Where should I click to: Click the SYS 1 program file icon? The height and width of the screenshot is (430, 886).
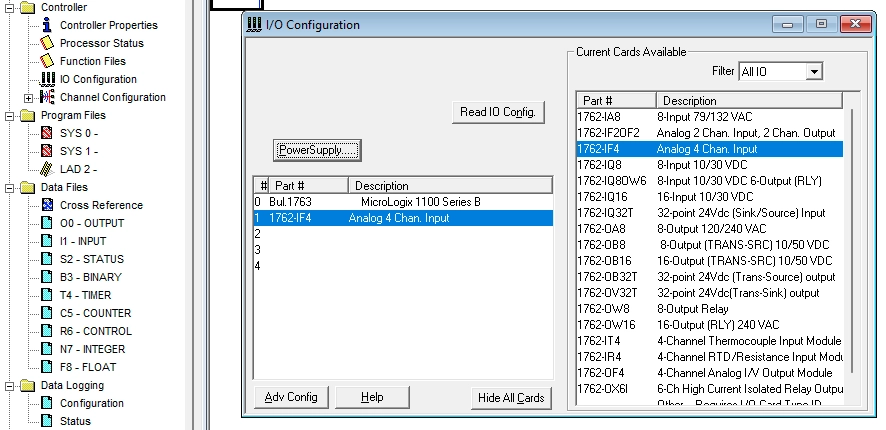[x=47, y=151]
